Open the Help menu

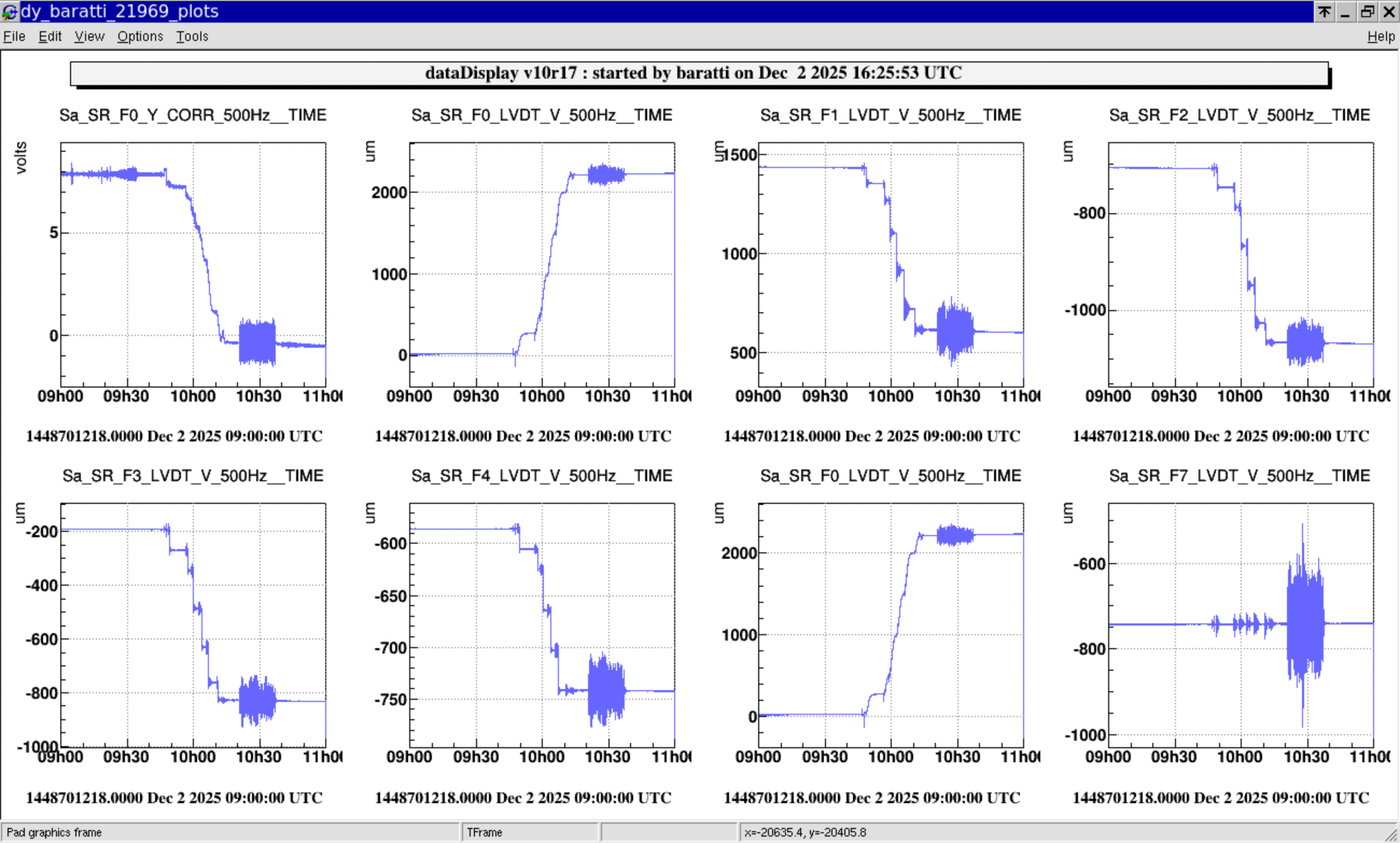(1381, 37)
